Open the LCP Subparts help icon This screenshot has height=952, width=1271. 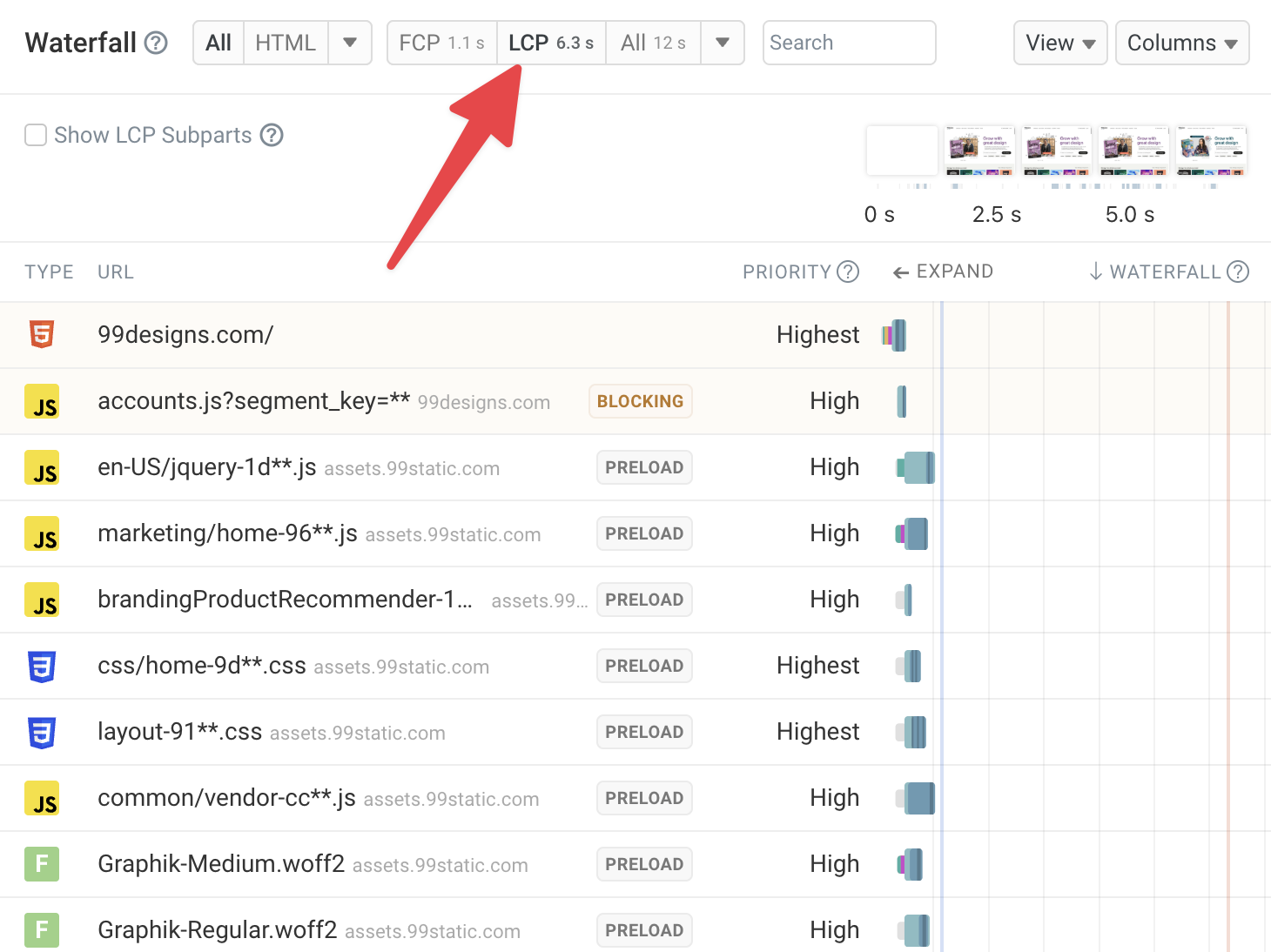[272, 135]
